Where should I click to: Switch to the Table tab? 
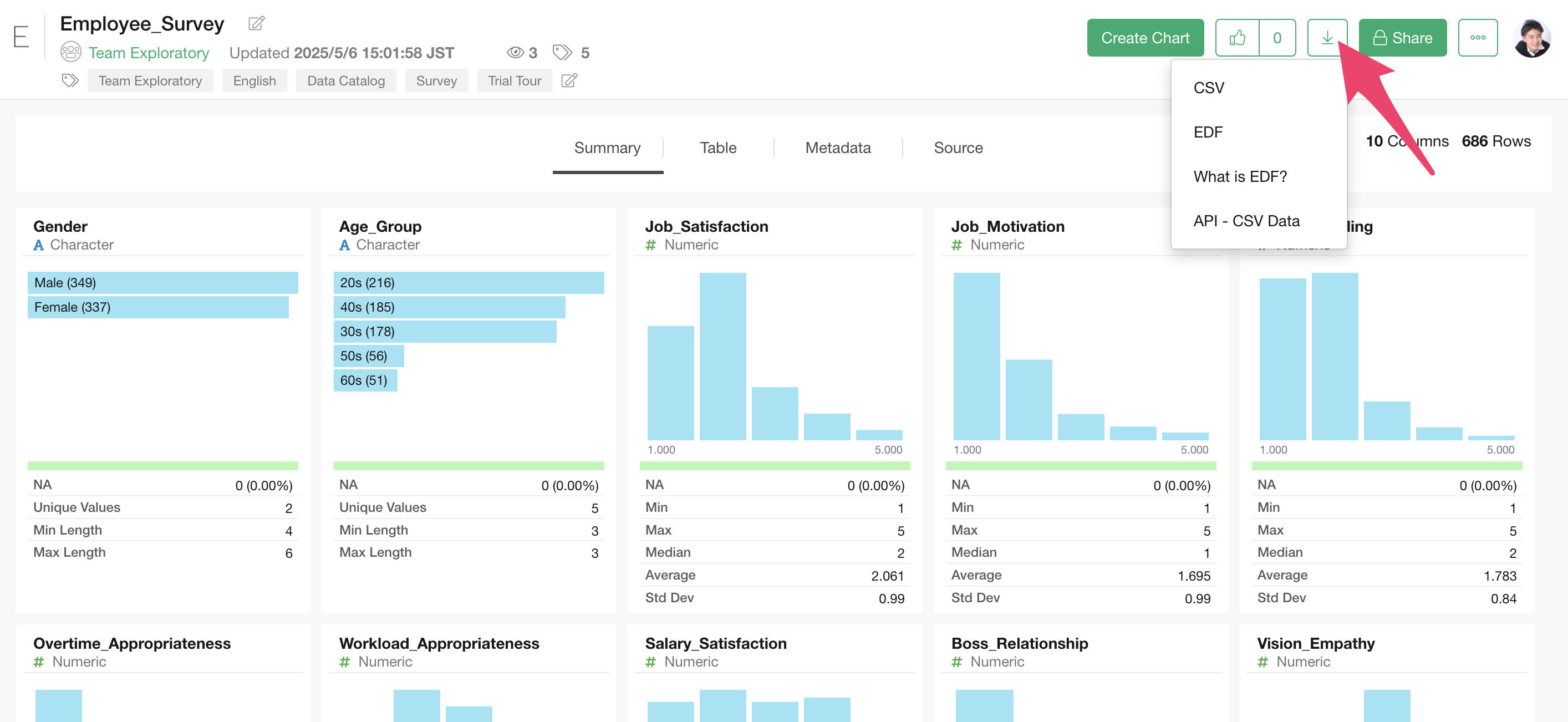pyautogui.click(x=717, y=148)
